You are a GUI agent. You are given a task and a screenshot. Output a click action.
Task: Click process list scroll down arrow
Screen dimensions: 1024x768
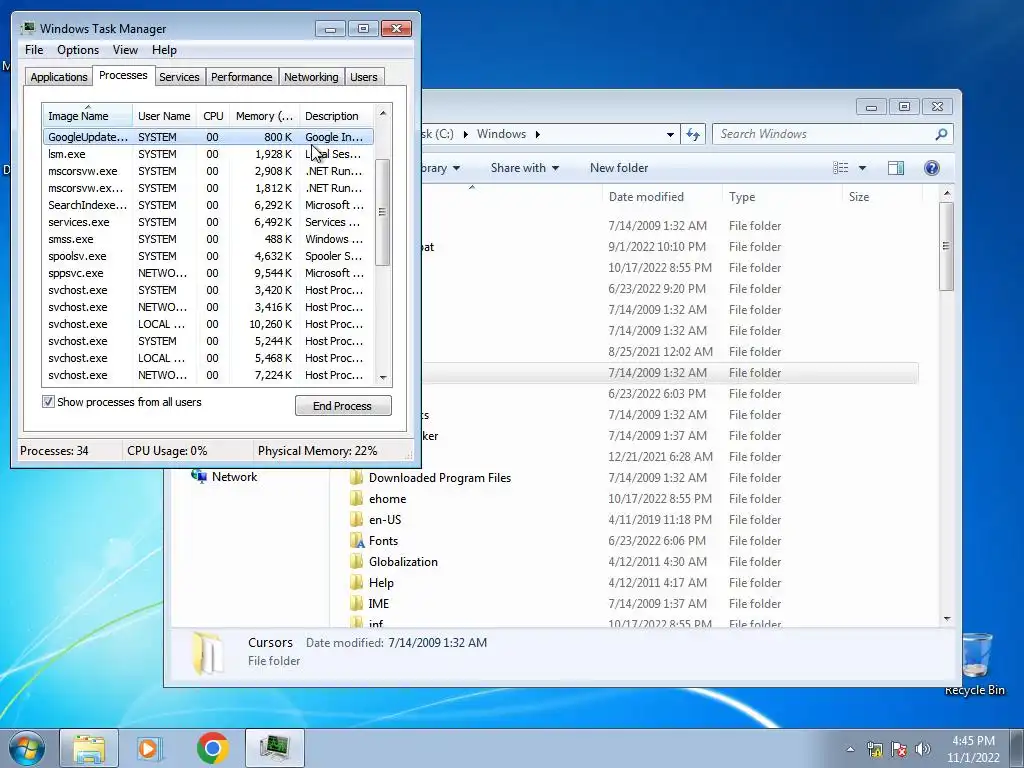pos(383,377)
